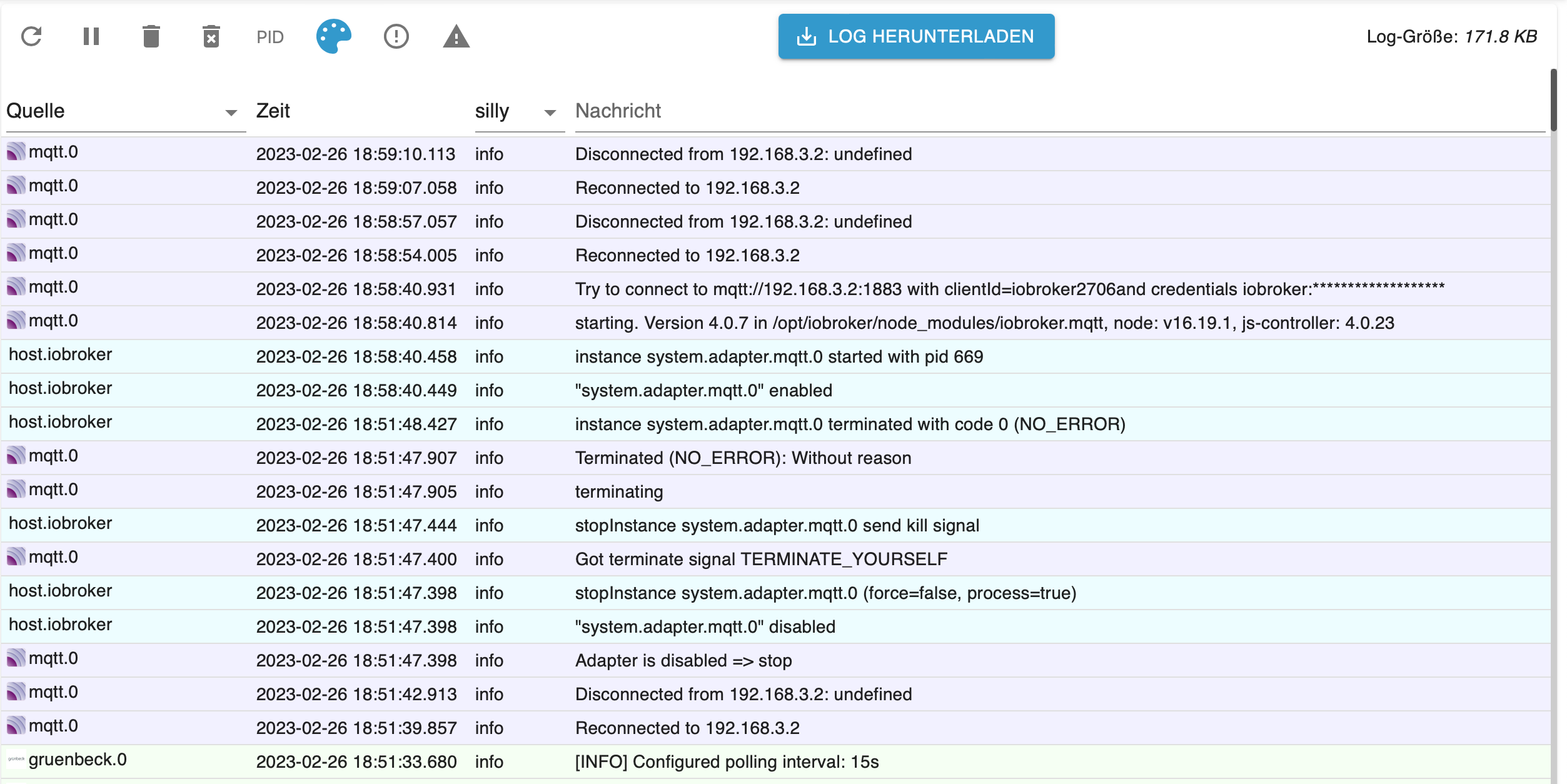Click the delete log file icon with X
This screenshot has width=1567, height=784.
[x=211, y=37]
